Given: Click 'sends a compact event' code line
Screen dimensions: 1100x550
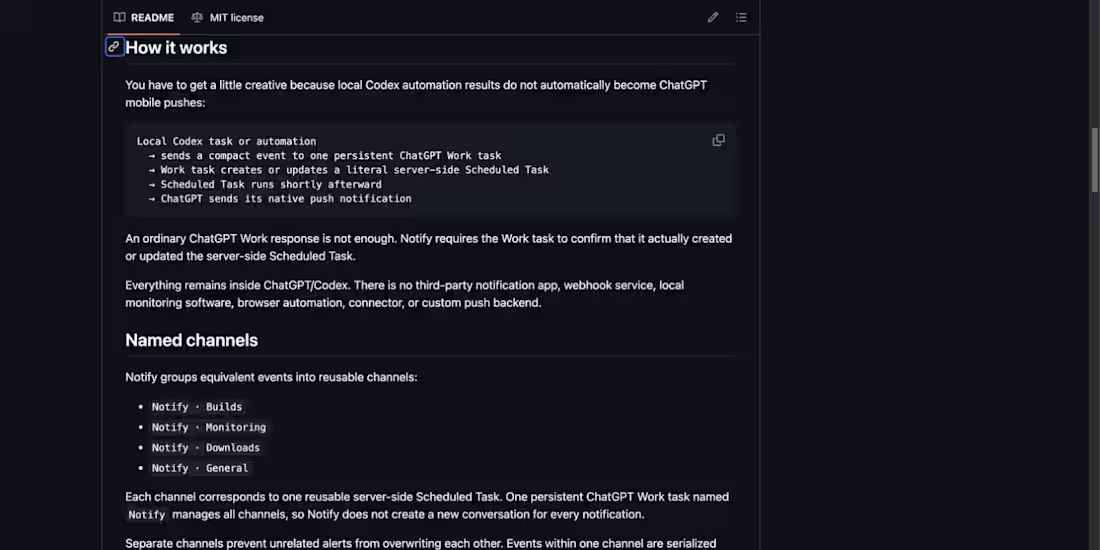Looking at the screenshot, I should 325,156.
